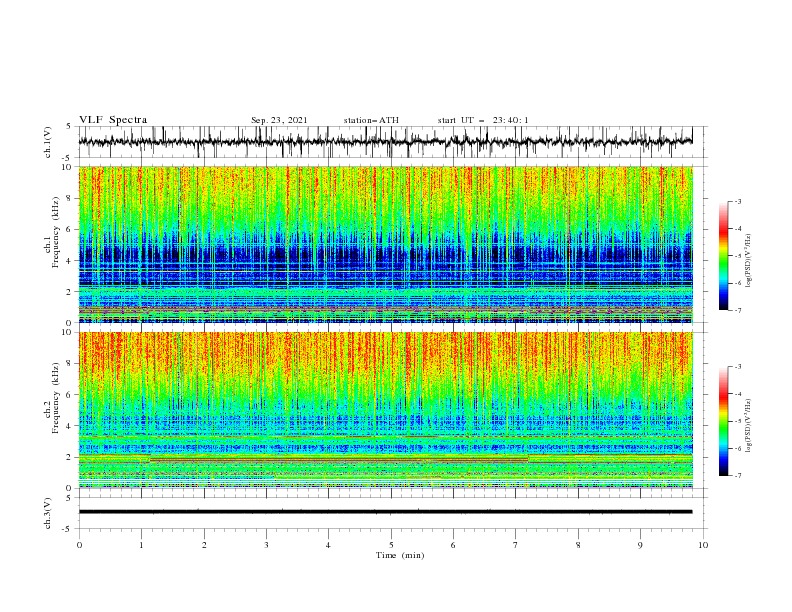Click the "station=ATH" header text
Screen dimensions: 792x612
[371, 120]
